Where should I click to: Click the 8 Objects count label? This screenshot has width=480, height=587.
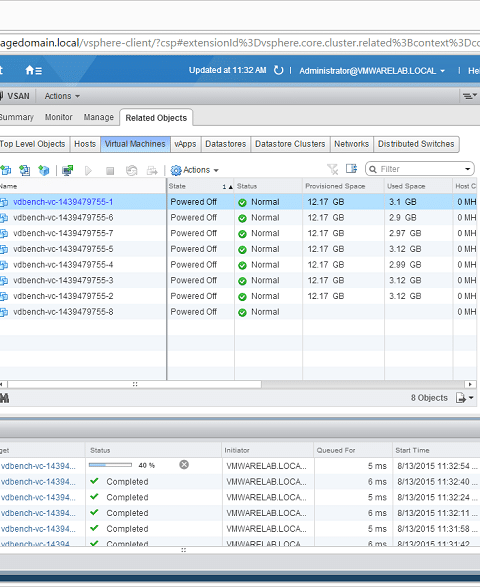(x=429, y=398)
